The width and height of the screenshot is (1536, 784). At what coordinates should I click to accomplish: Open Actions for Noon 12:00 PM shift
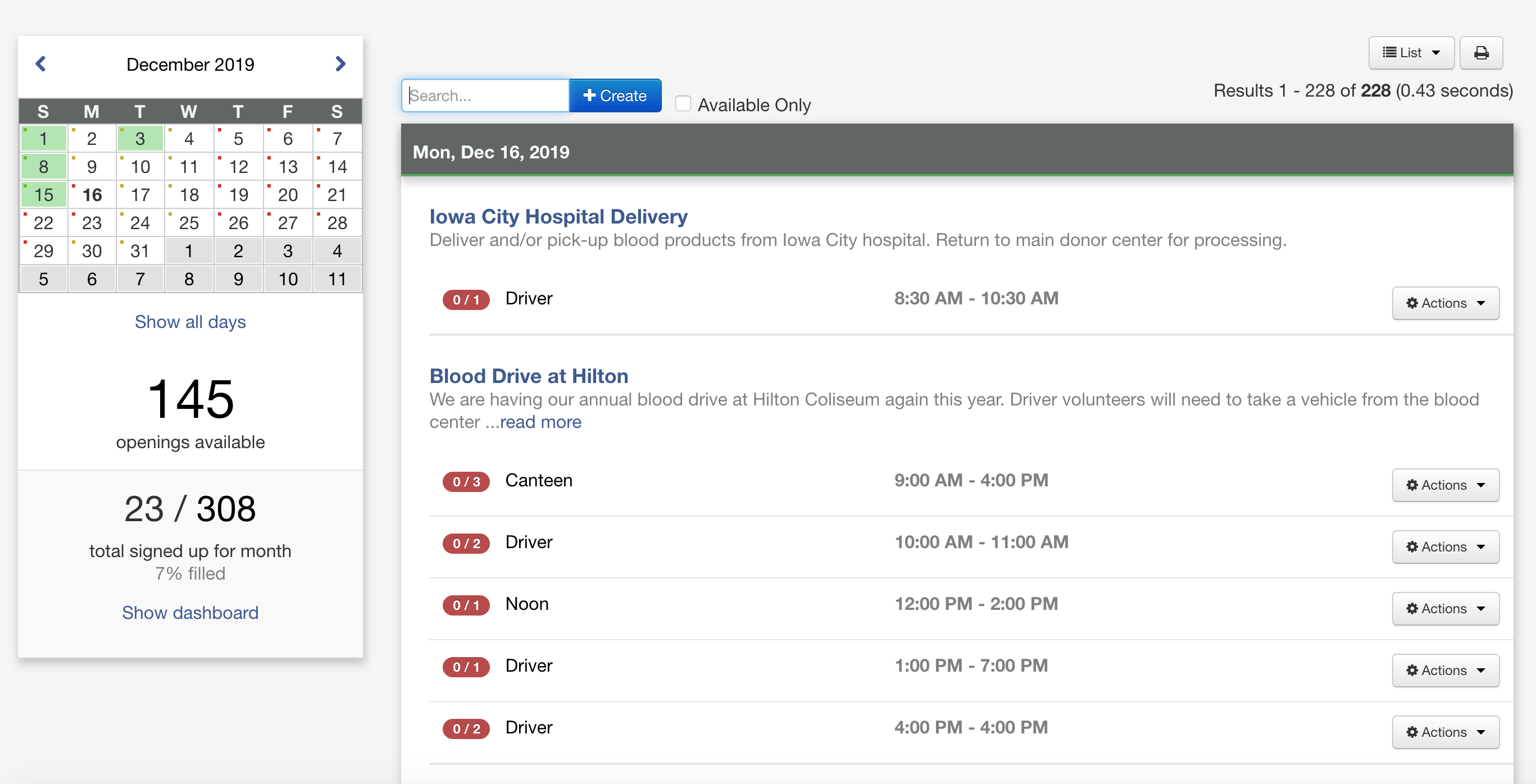tap(1445, 608)
